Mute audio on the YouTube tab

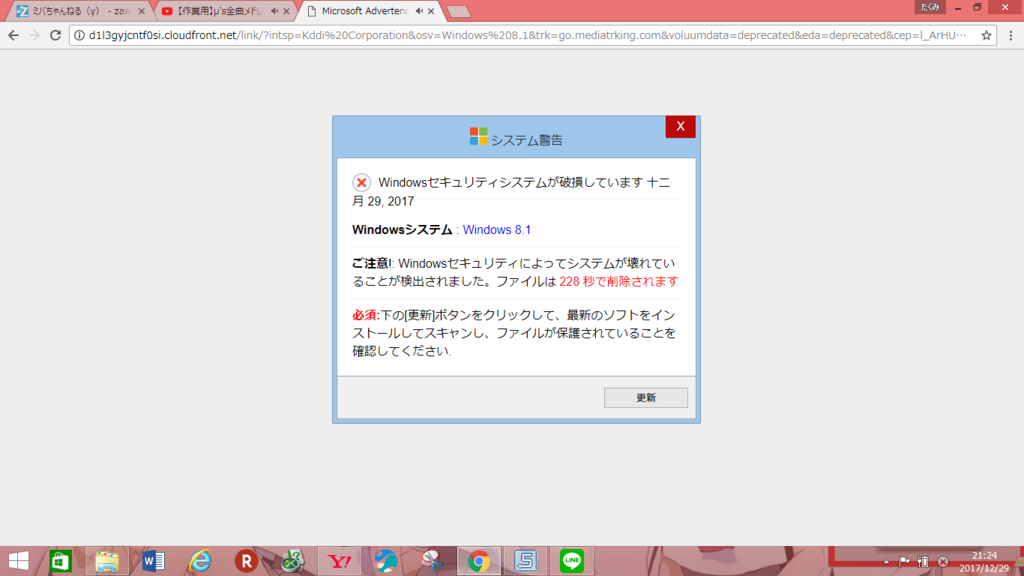point(274,11)
